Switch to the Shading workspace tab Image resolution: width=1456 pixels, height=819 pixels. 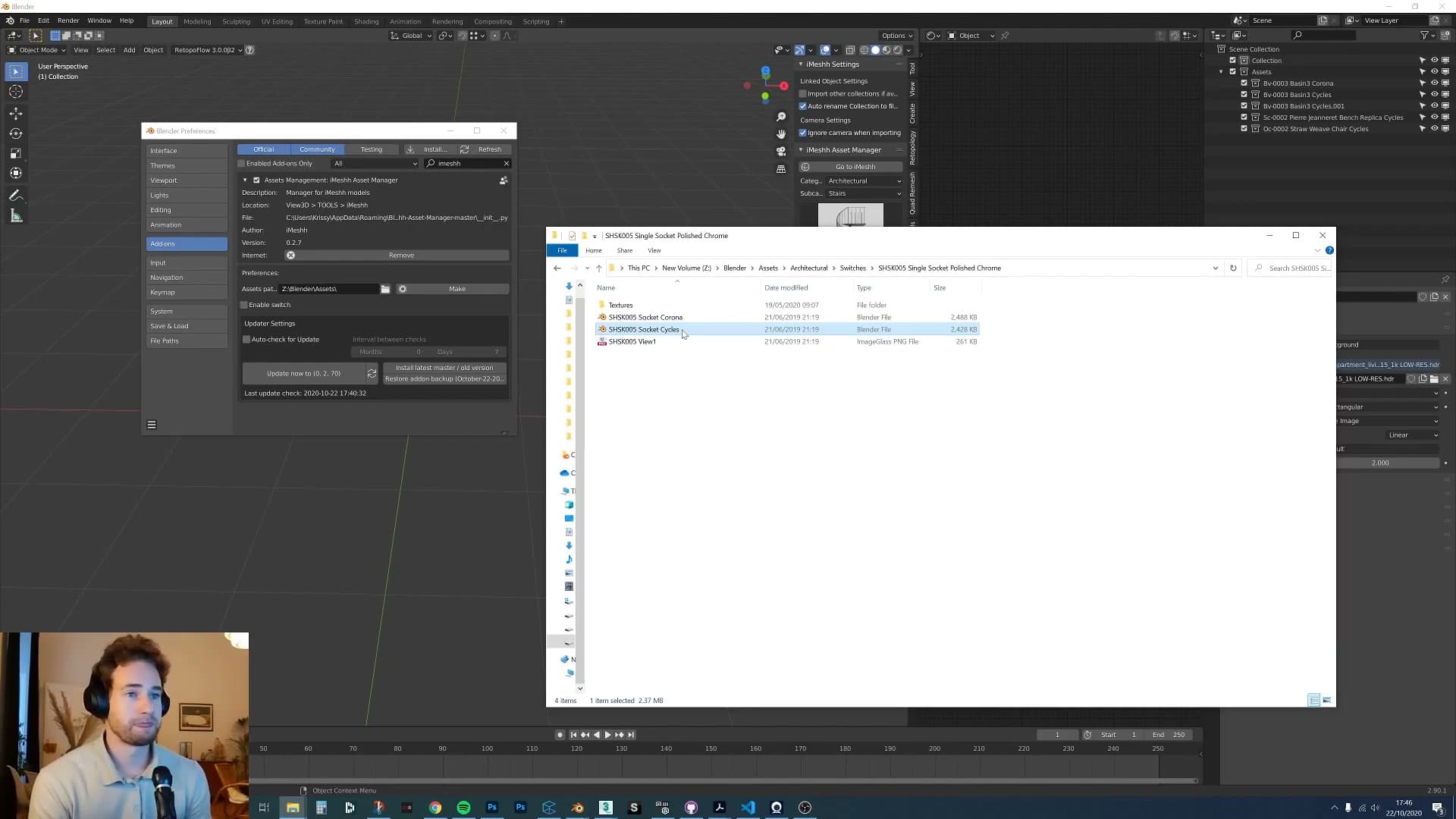tap(366, 21)
